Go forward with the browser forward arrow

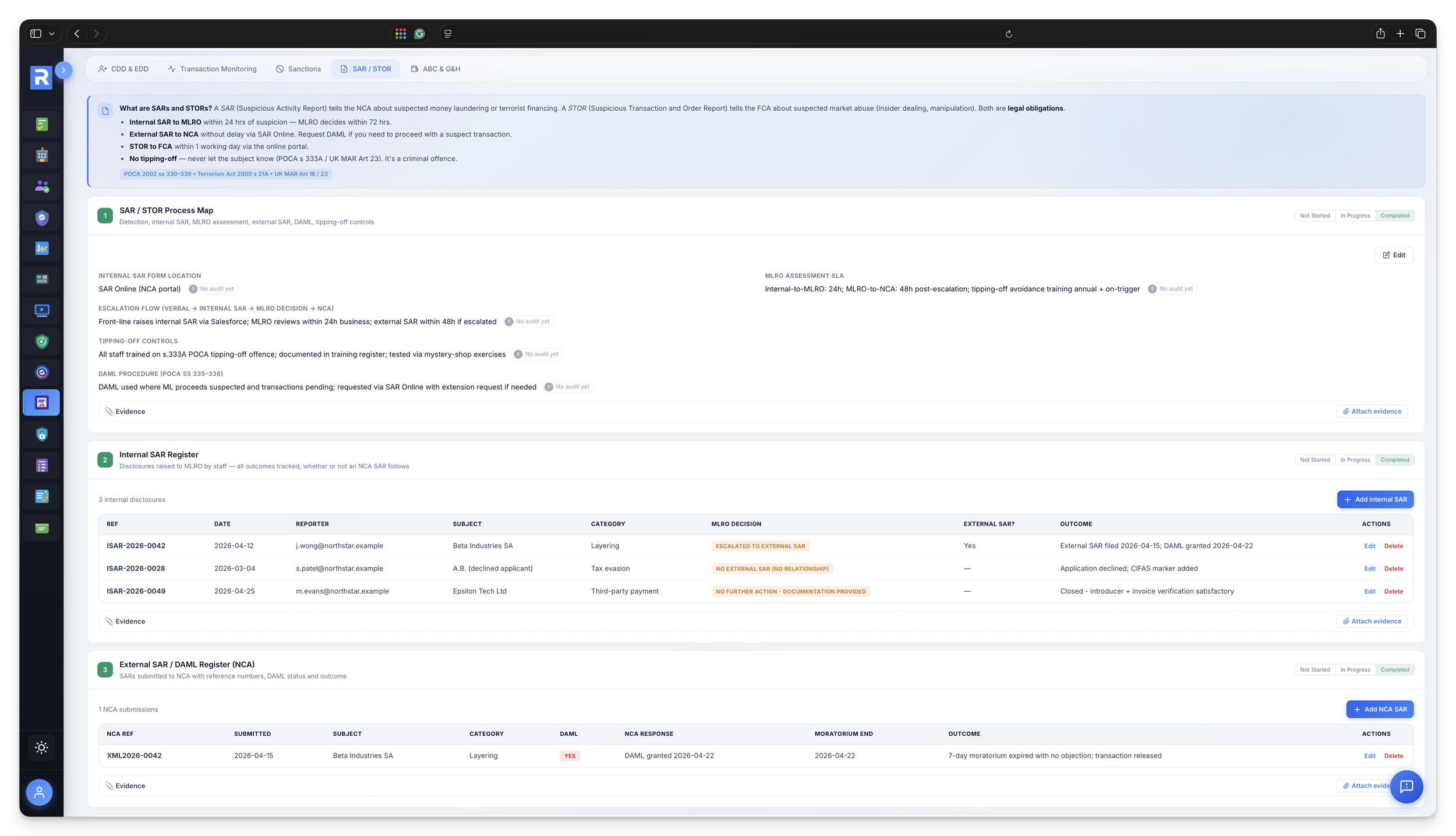coord(96,34)
